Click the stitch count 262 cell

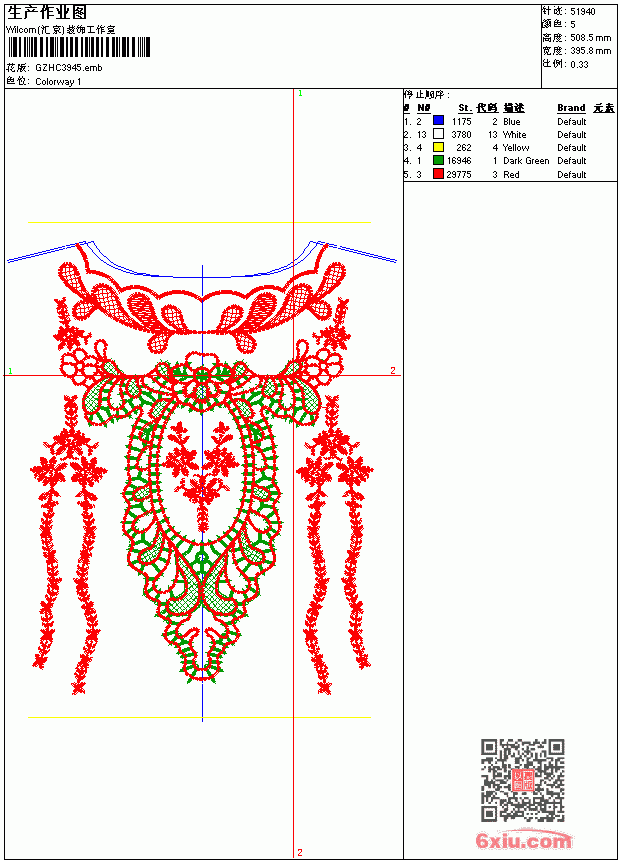click(x=464, y=148)
